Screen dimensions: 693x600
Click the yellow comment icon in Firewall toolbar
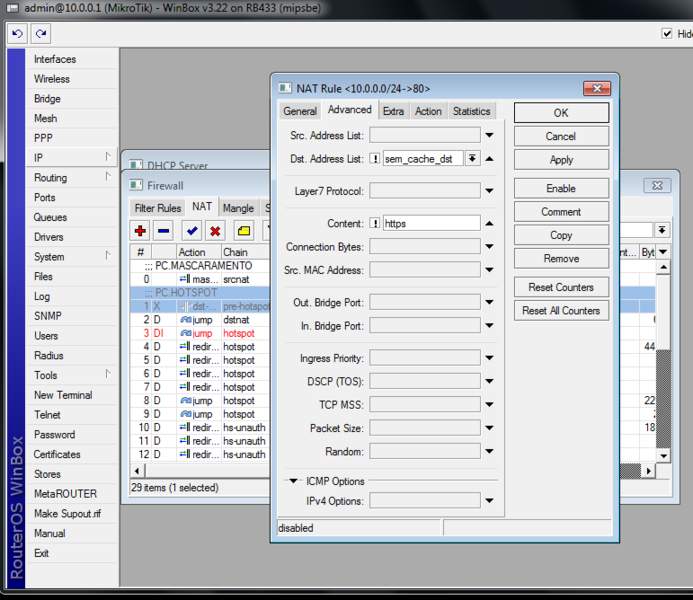243,231
